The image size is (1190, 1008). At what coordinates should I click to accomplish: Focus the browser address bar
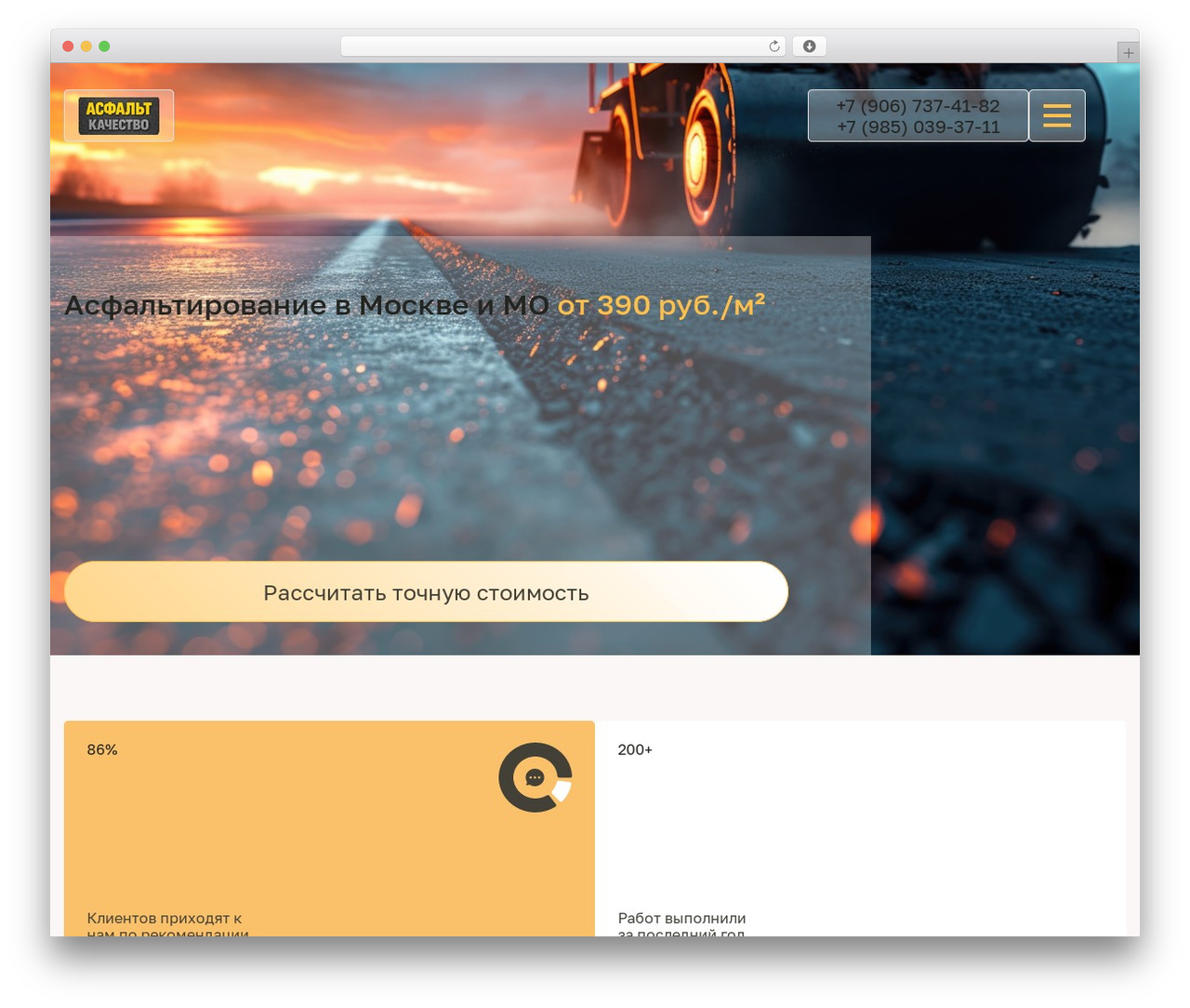coord(563,46)
